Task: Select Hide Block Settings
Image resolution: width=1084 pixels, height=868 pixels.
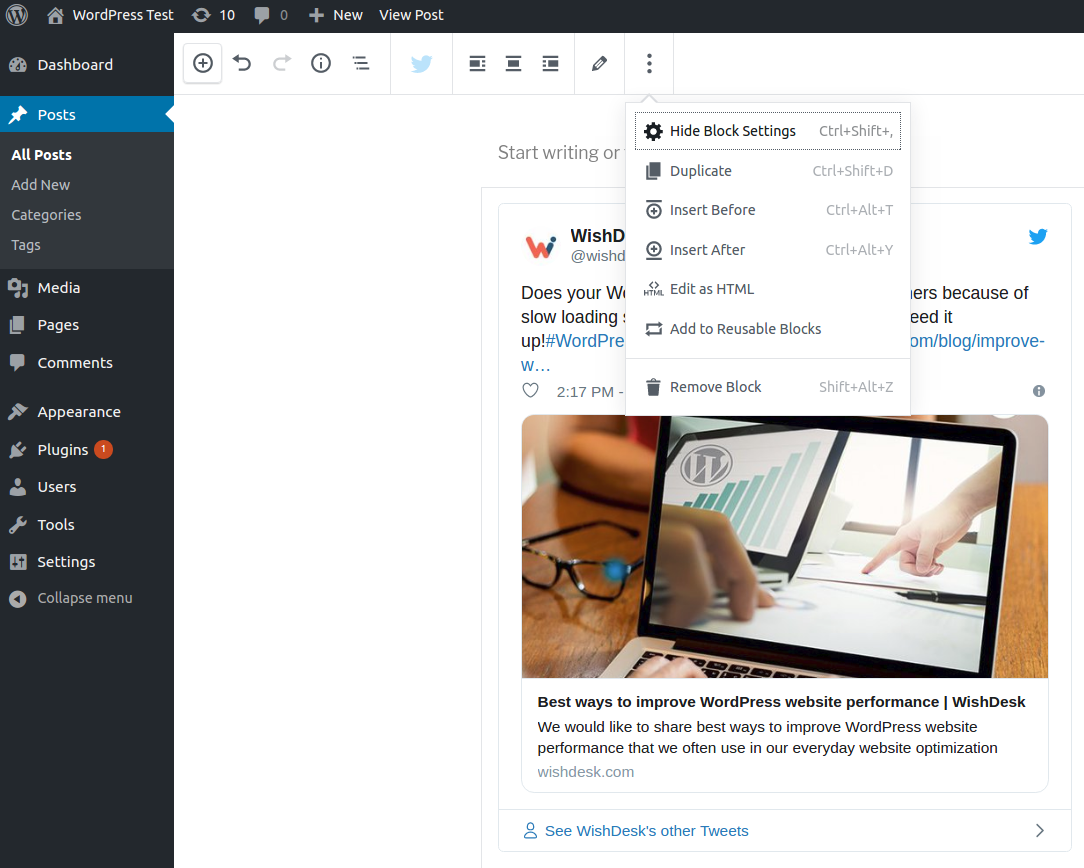Action: click(767, 131)
